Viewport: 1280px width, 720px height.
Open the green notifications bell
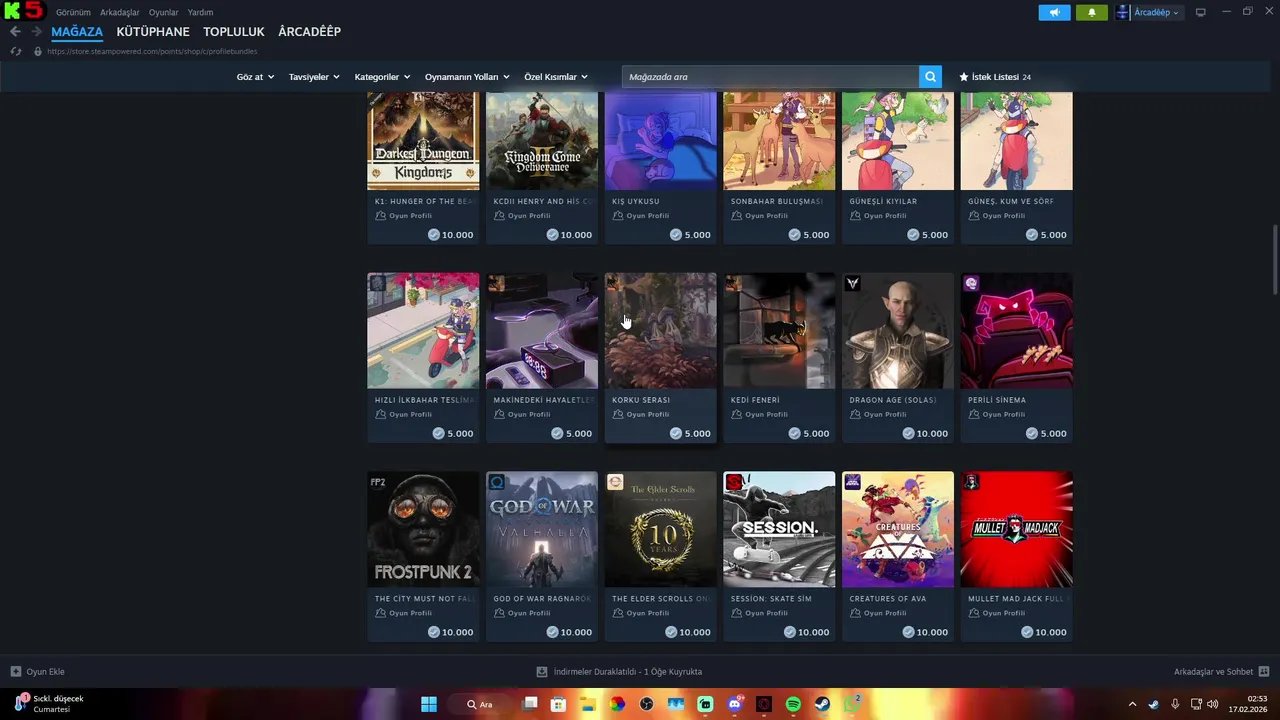click(x=1092, y=12)
